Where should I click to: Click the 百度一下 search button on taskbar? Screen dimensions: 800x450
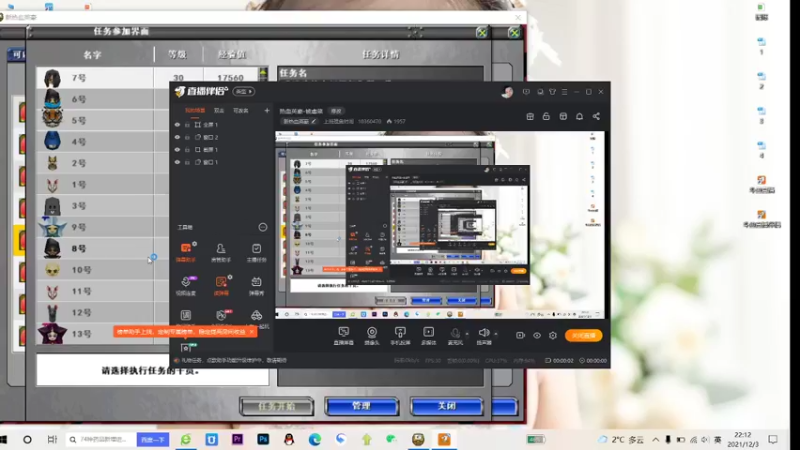click(153, 439)
